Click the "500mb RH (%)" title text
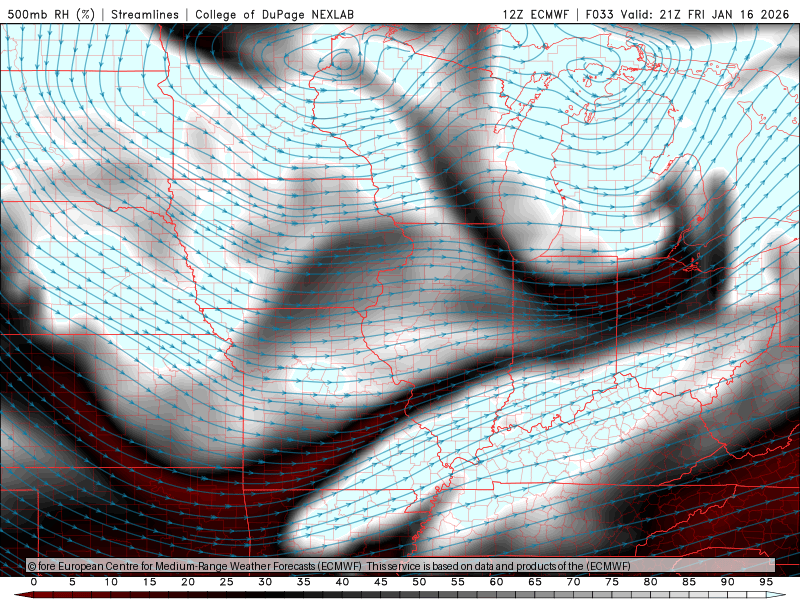Viewport: 800px width, 600px height. (x=52, y=14)
